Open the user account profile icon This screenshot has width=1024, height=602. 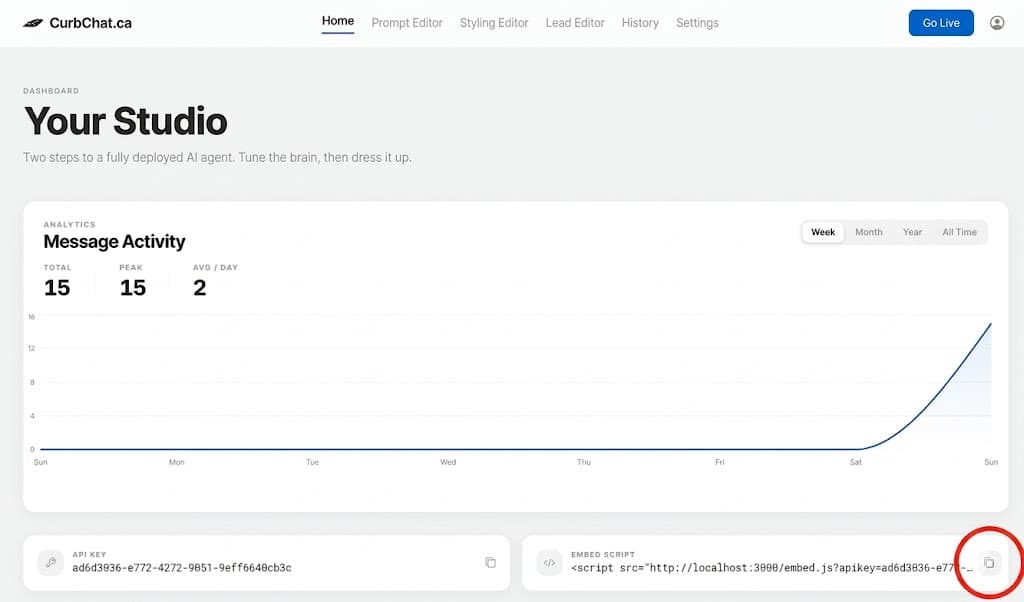pos(996,22)
